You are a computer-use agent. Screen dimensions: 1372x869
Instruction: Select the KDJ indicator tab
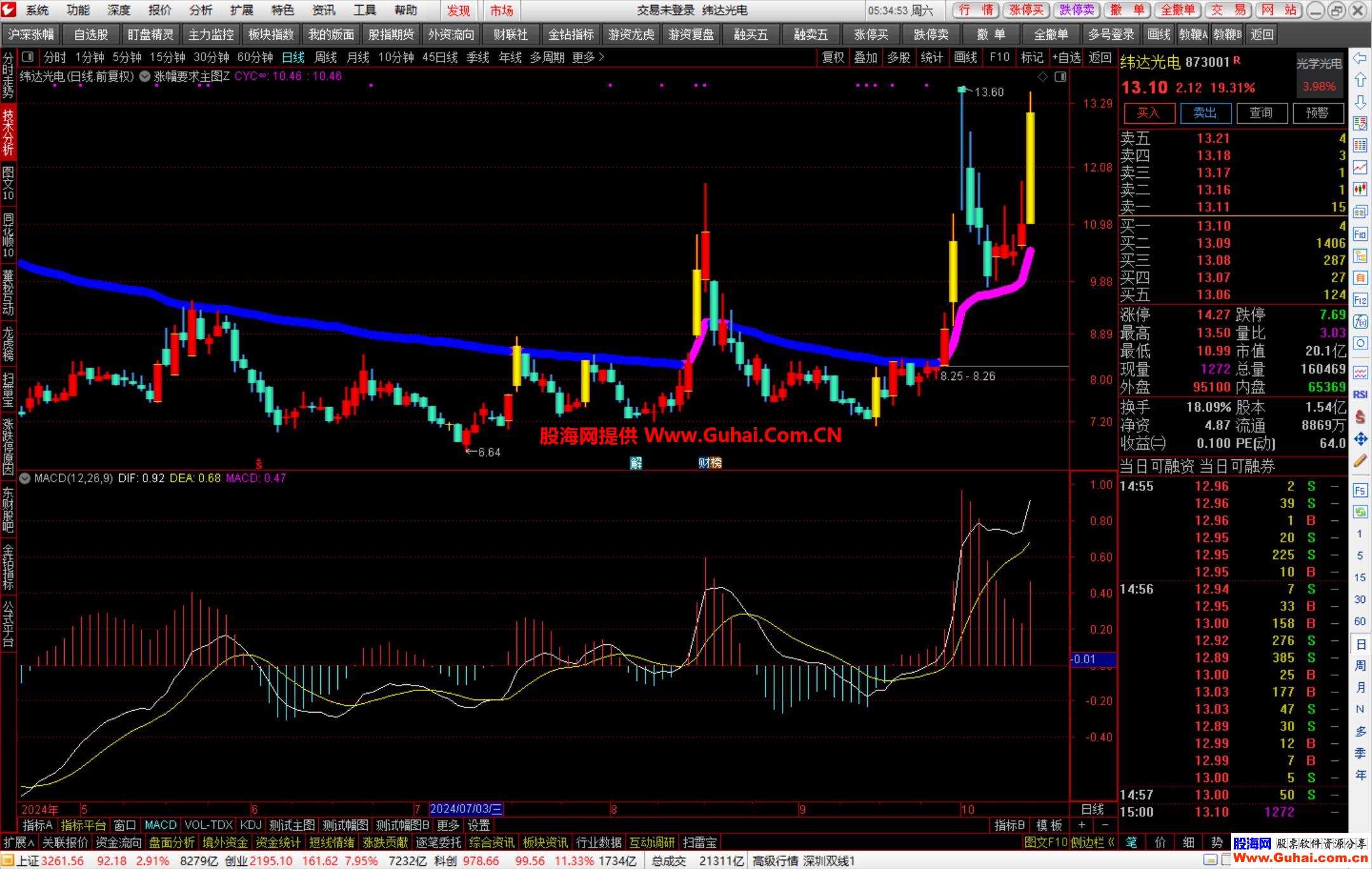tap(250, 825)
